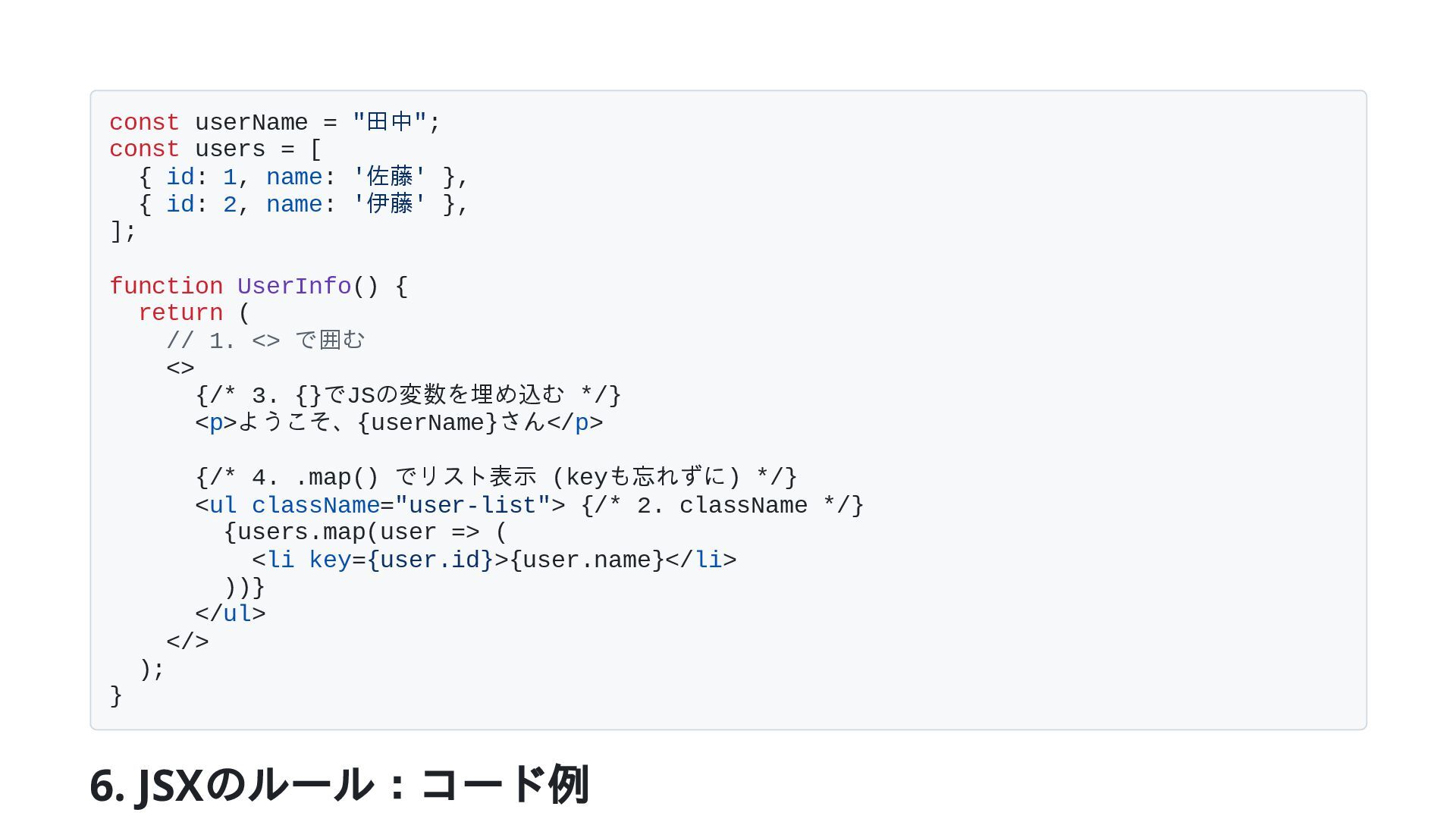Viewport: 1456px width, 819px height.
Task: Click the closing fragment tag </>
Action: coord(187,642)
